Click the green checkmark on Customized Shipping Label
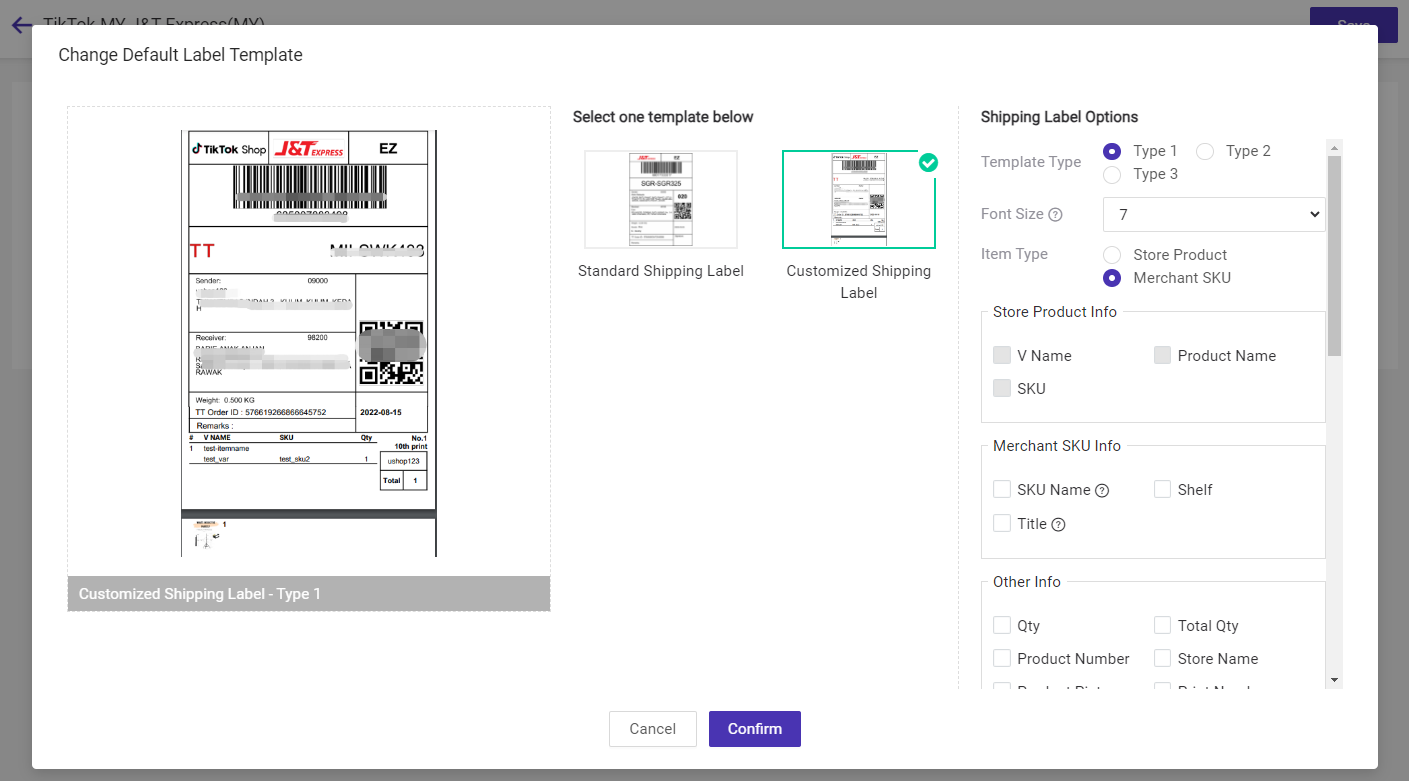This screenshot has height=781, width=1409. tap(928, 163)
